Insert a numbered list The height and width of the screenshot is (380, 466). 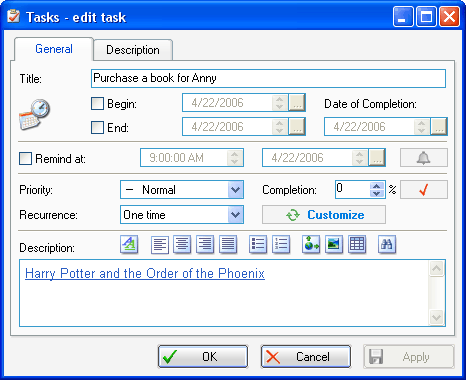pos(281,245)
